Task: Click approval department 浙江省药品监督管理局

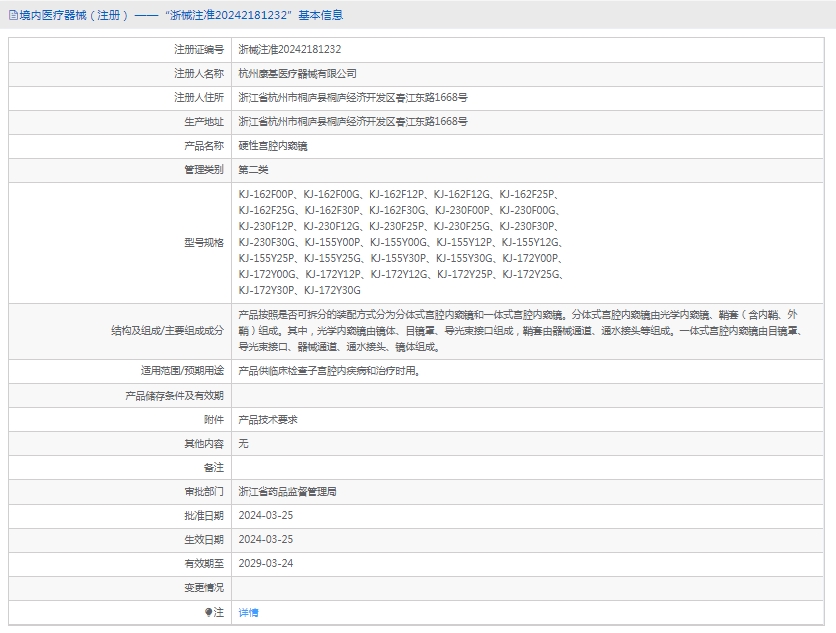Action: [287, 492]
